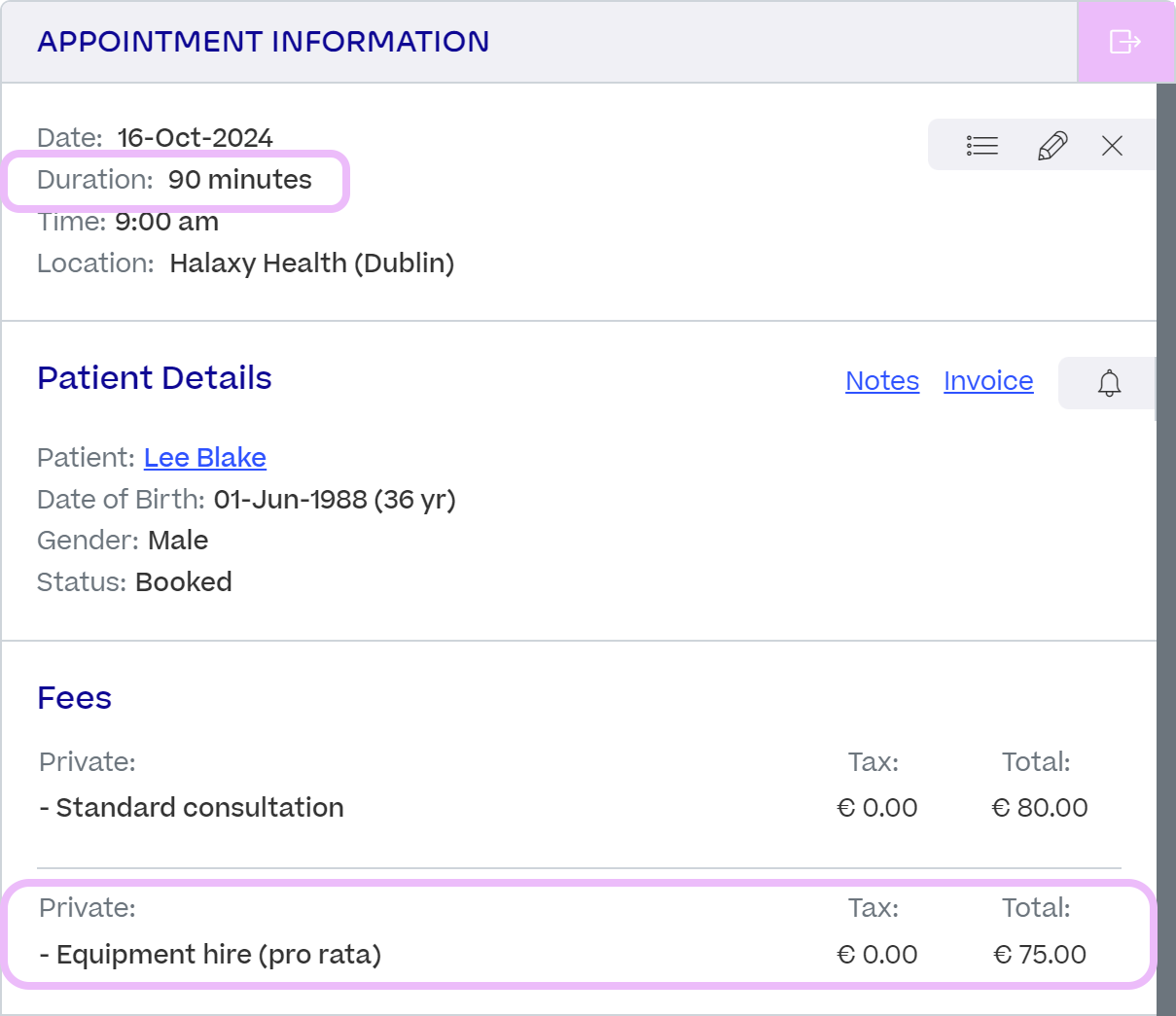Open the appointment list options icon

point(982,146)
